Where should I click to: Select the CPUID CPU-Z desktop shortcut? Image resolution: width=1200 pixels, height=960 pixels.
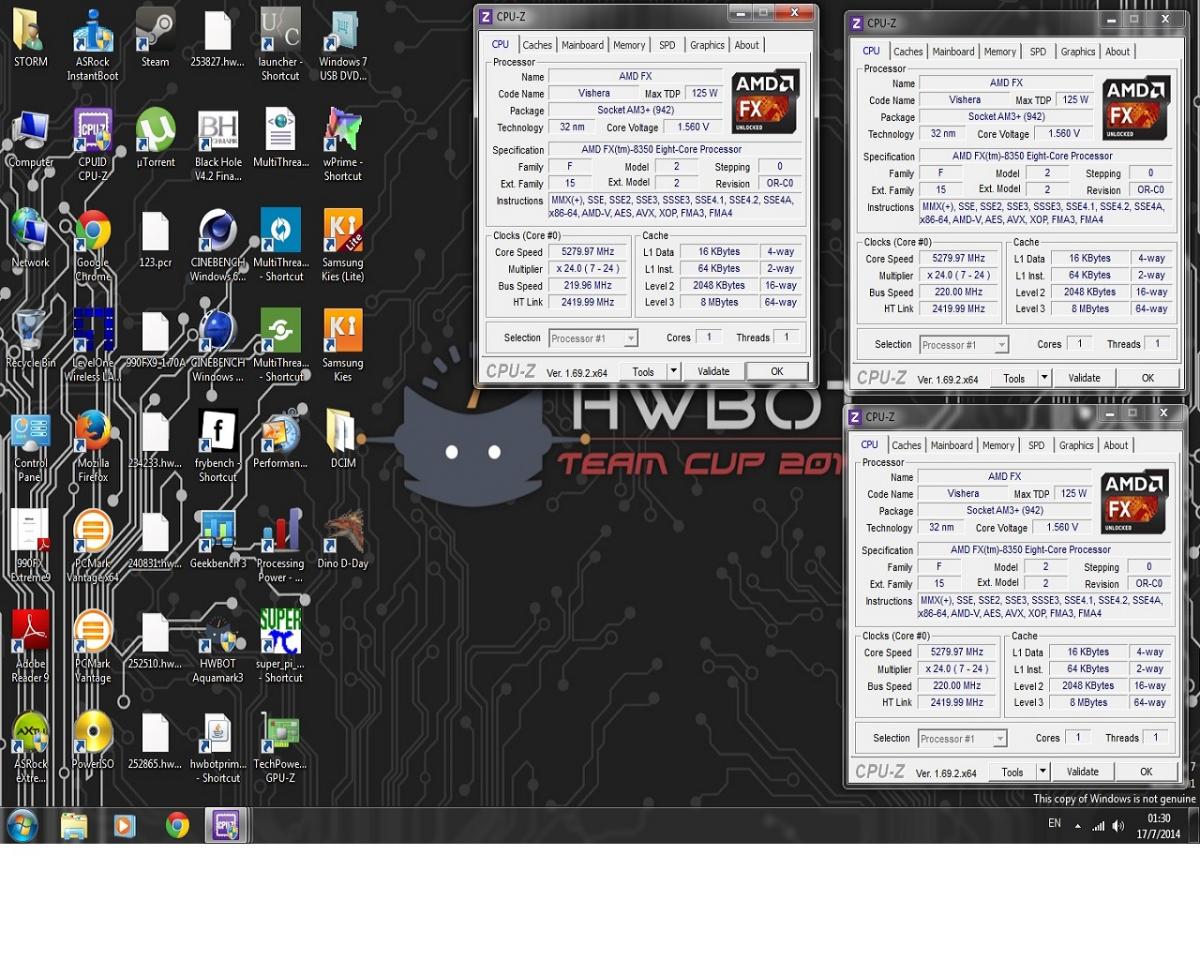[93, 145]
